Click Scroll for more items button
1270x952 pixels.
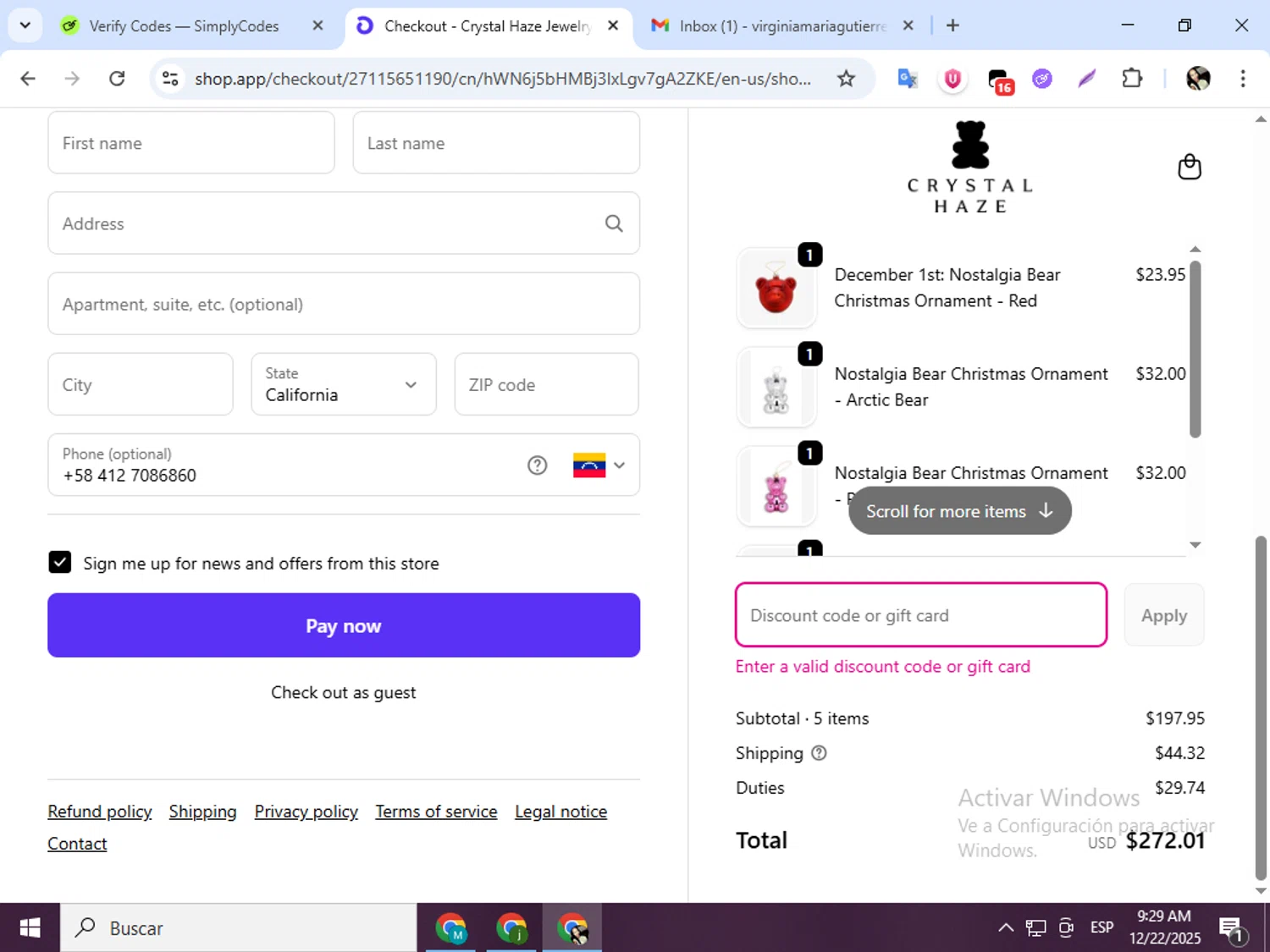[x=960, y=511]
